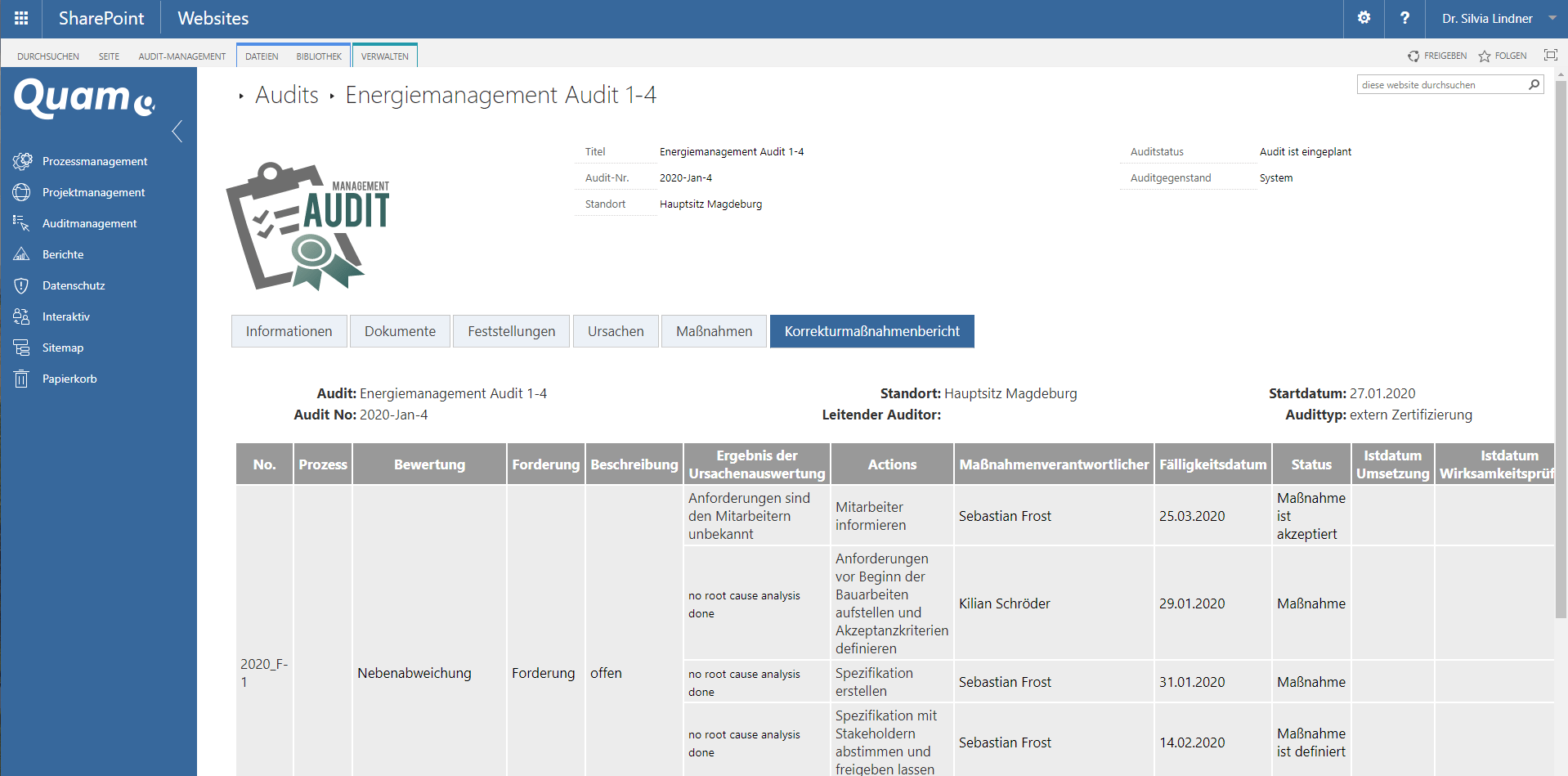Switch to the Feststellungen tab

(511, 331)
